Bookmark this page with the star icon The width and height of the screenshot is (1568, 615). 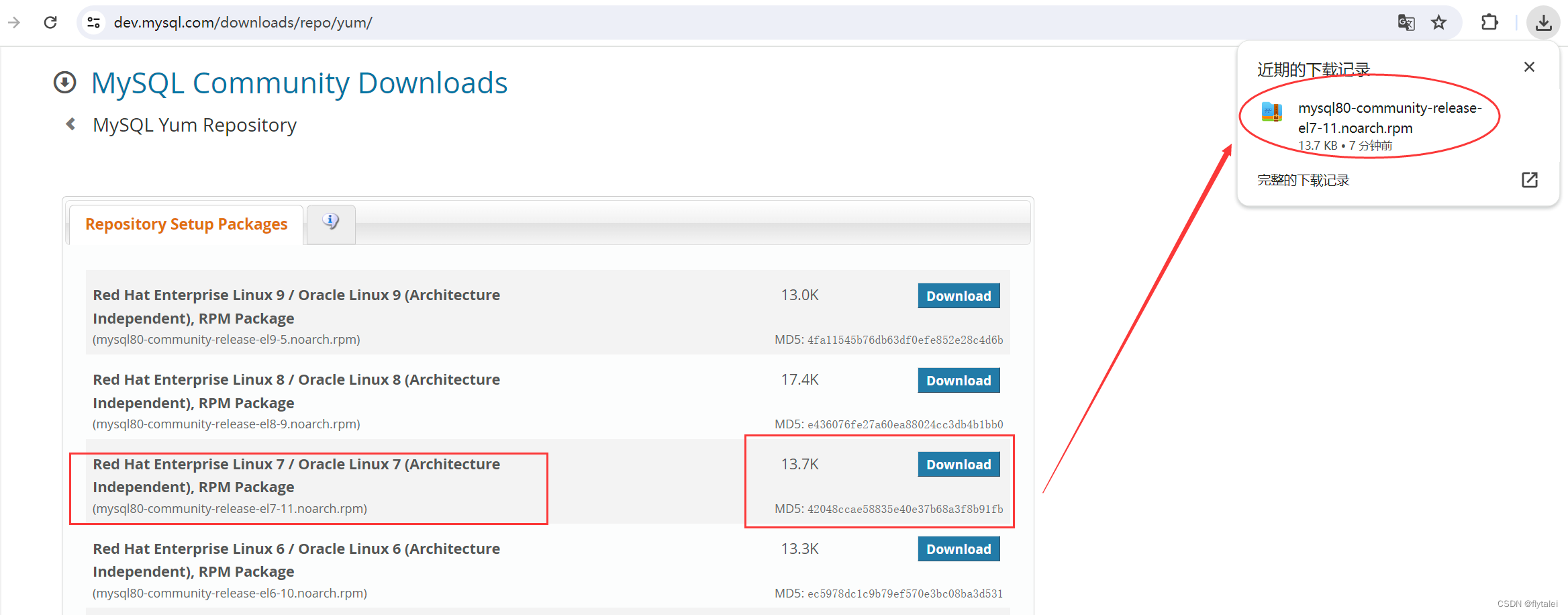point(1438,23)
